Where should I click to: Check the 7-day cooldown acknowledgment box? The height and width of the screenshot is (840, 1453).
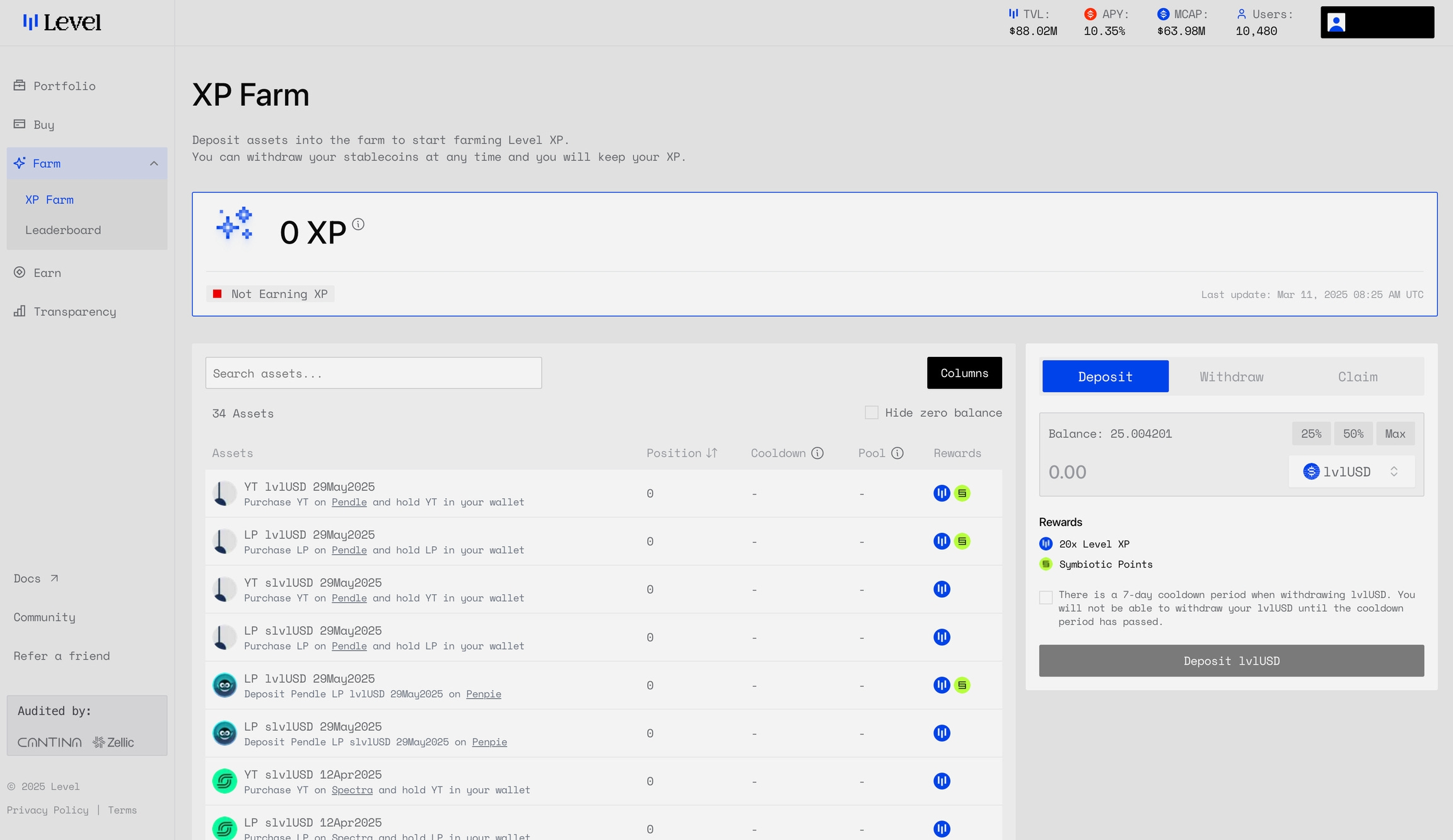click(x=1046, y=597)
